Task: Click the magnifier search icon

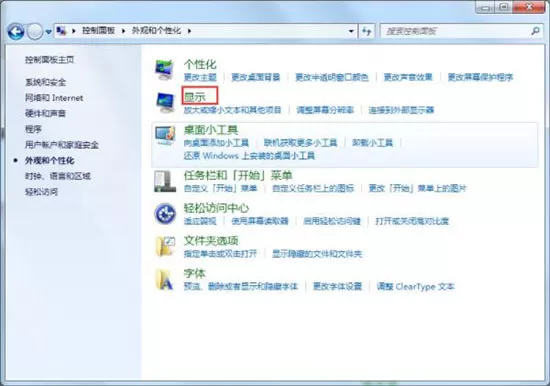Action: (x=535, y=31)
